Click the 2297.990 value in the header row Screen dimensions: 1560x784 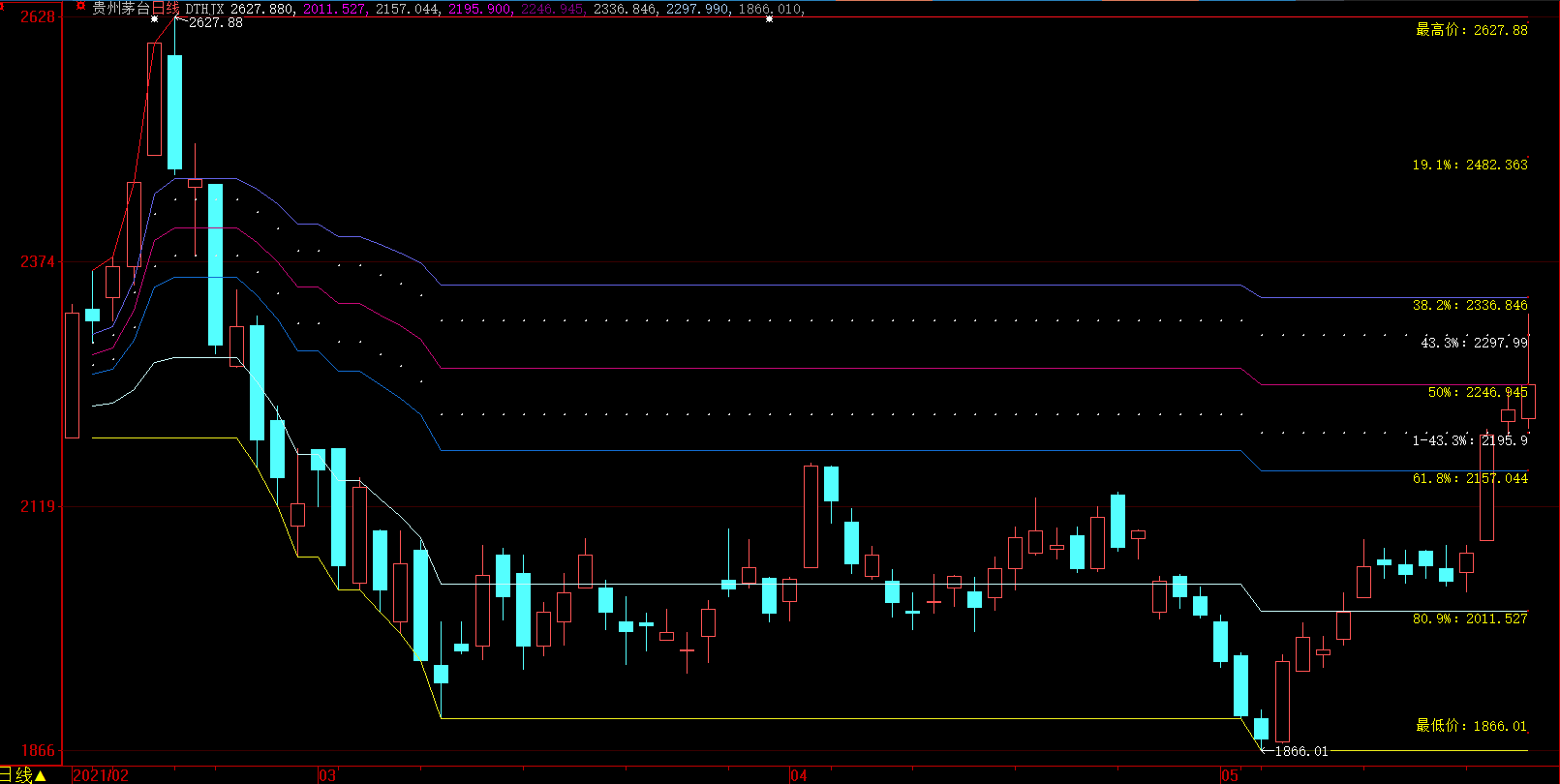[x=698, y=9]
